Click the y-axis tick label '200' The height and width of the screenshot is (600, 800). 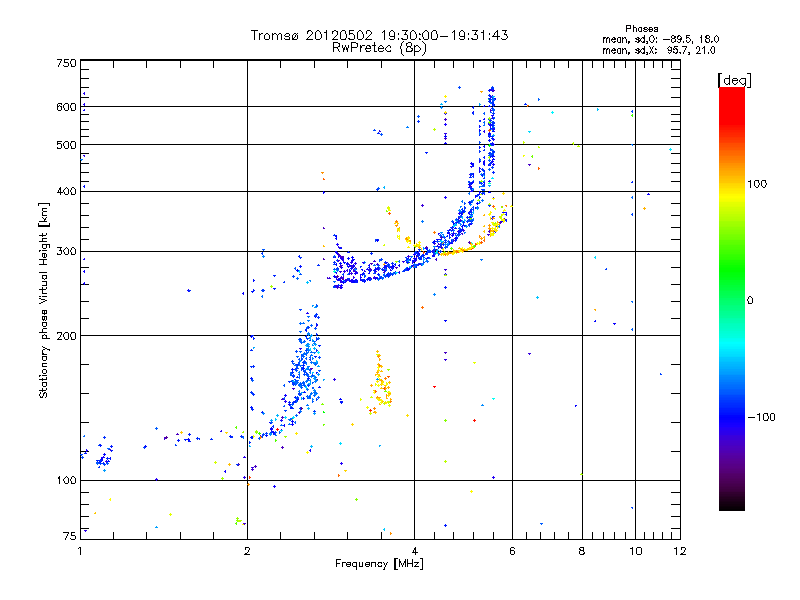(x=66, y=336)
